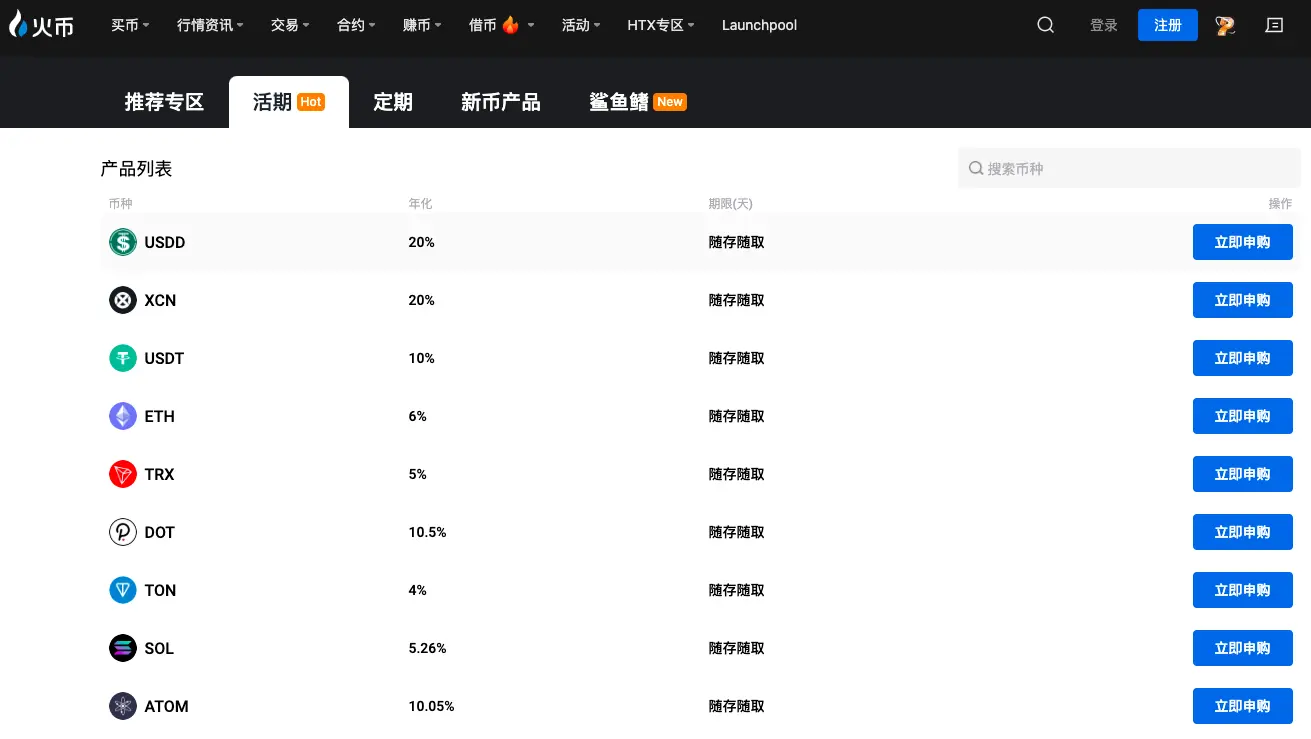Click the TRX coin icon
1311x739 pixels.
pos(122,474)
